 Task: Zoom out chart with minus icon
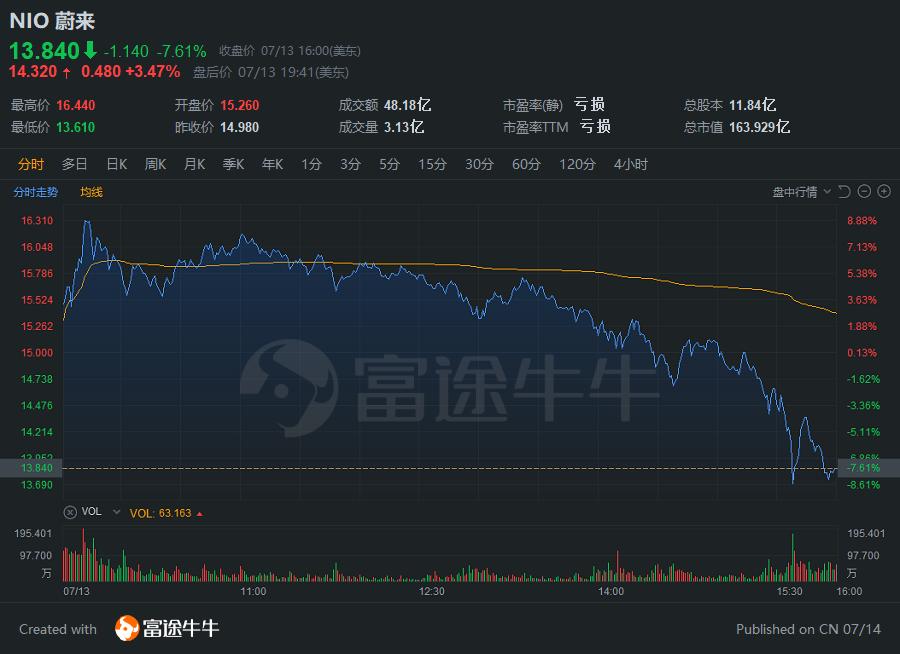pyautogui.click(x=864, y=192)
